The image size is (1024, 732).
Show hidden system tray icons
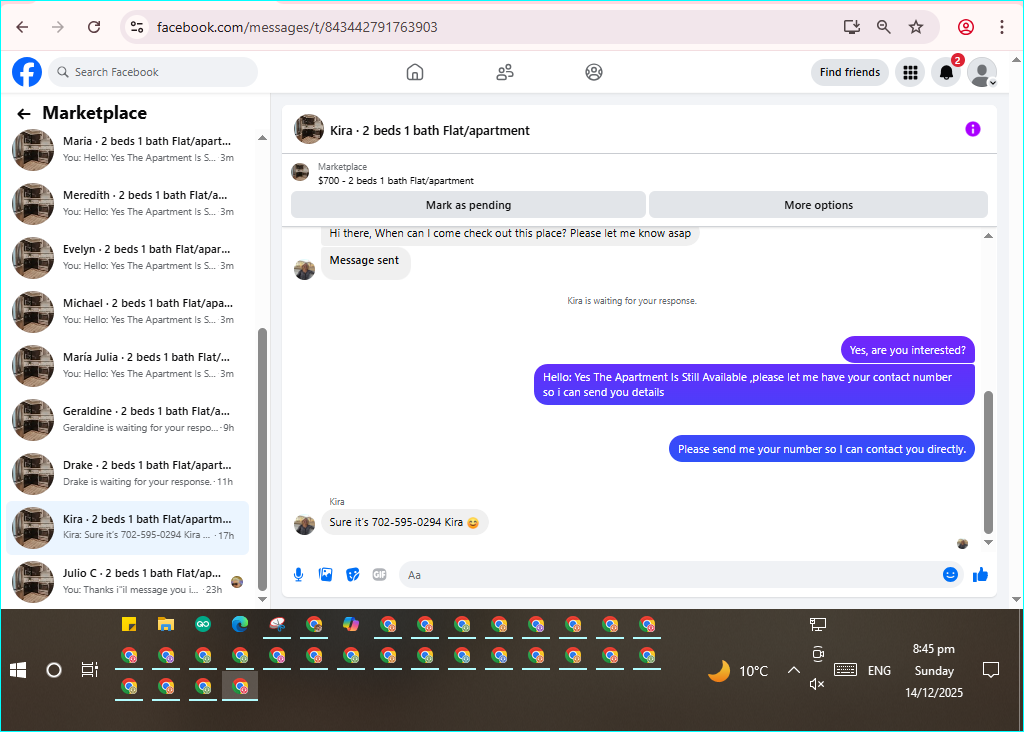(793, 670)
